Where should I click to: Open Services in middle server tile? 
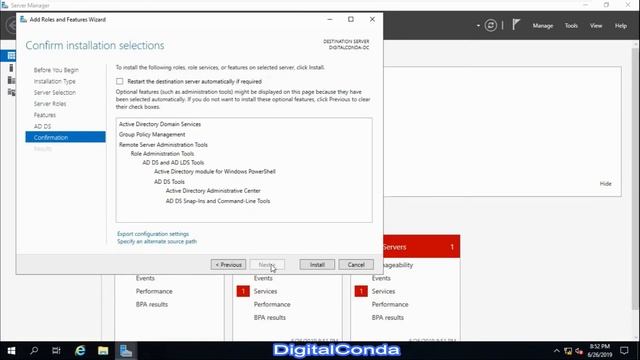[x=265, y=291]
